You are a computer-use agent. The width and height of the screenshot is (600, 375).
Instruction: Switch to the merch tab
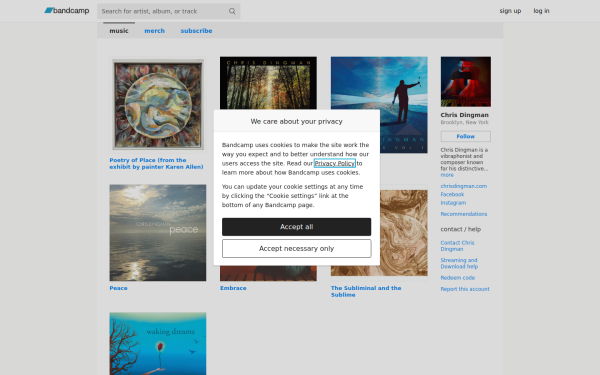click(155, 31)
